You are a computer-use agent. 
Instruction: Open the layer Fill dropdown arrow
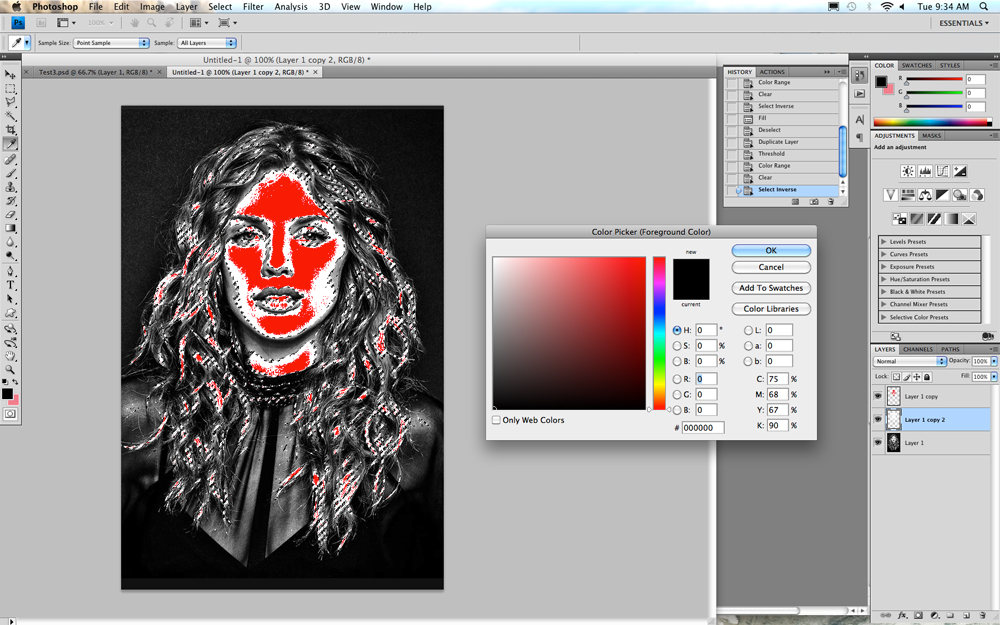tap(994, 377)
